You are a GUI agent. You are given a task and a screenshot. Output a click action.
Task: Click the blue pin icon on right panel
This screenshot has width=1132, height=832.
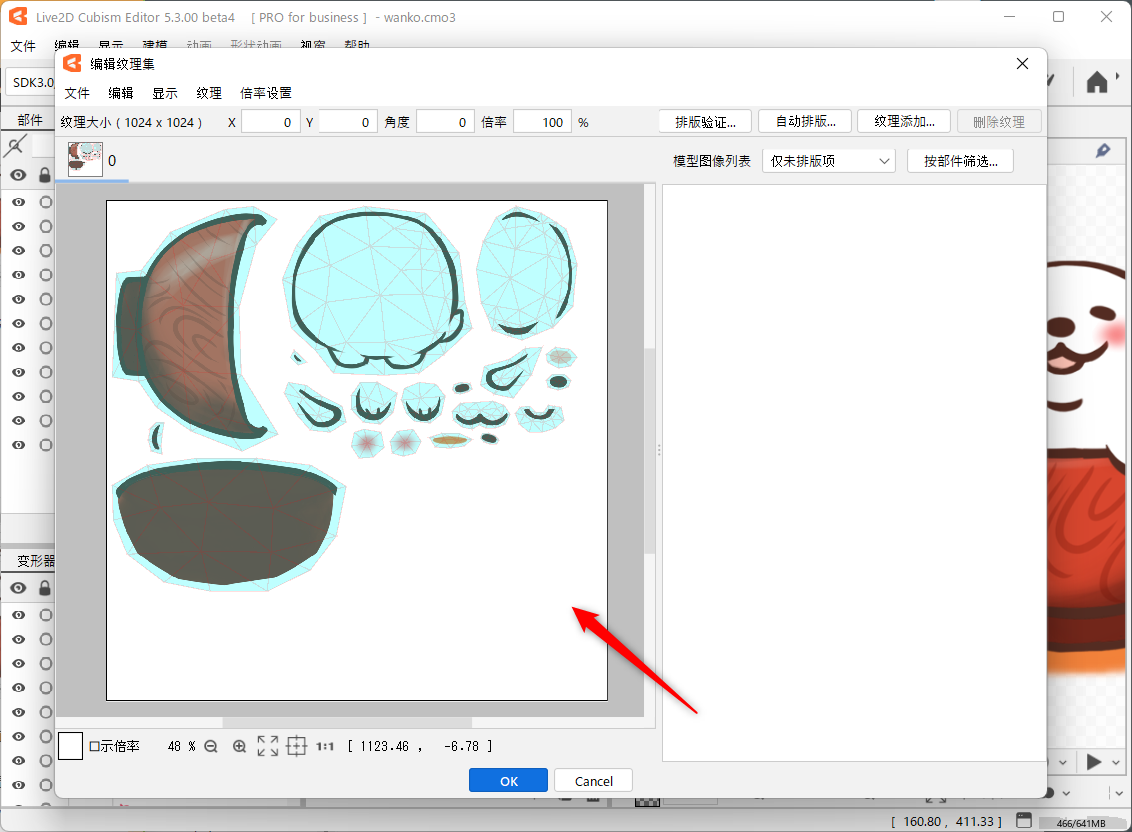1103,150
